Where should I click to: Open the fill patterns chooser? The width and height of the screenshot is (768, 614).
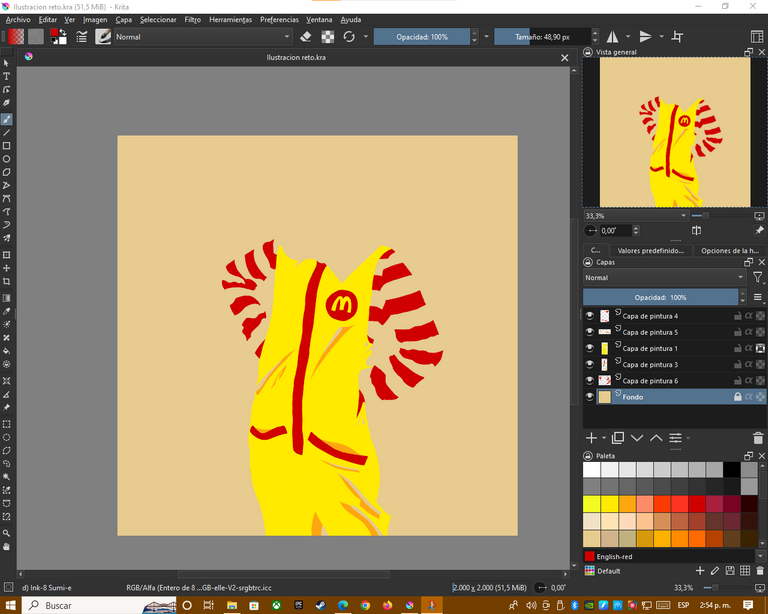(x=36, y=37)
